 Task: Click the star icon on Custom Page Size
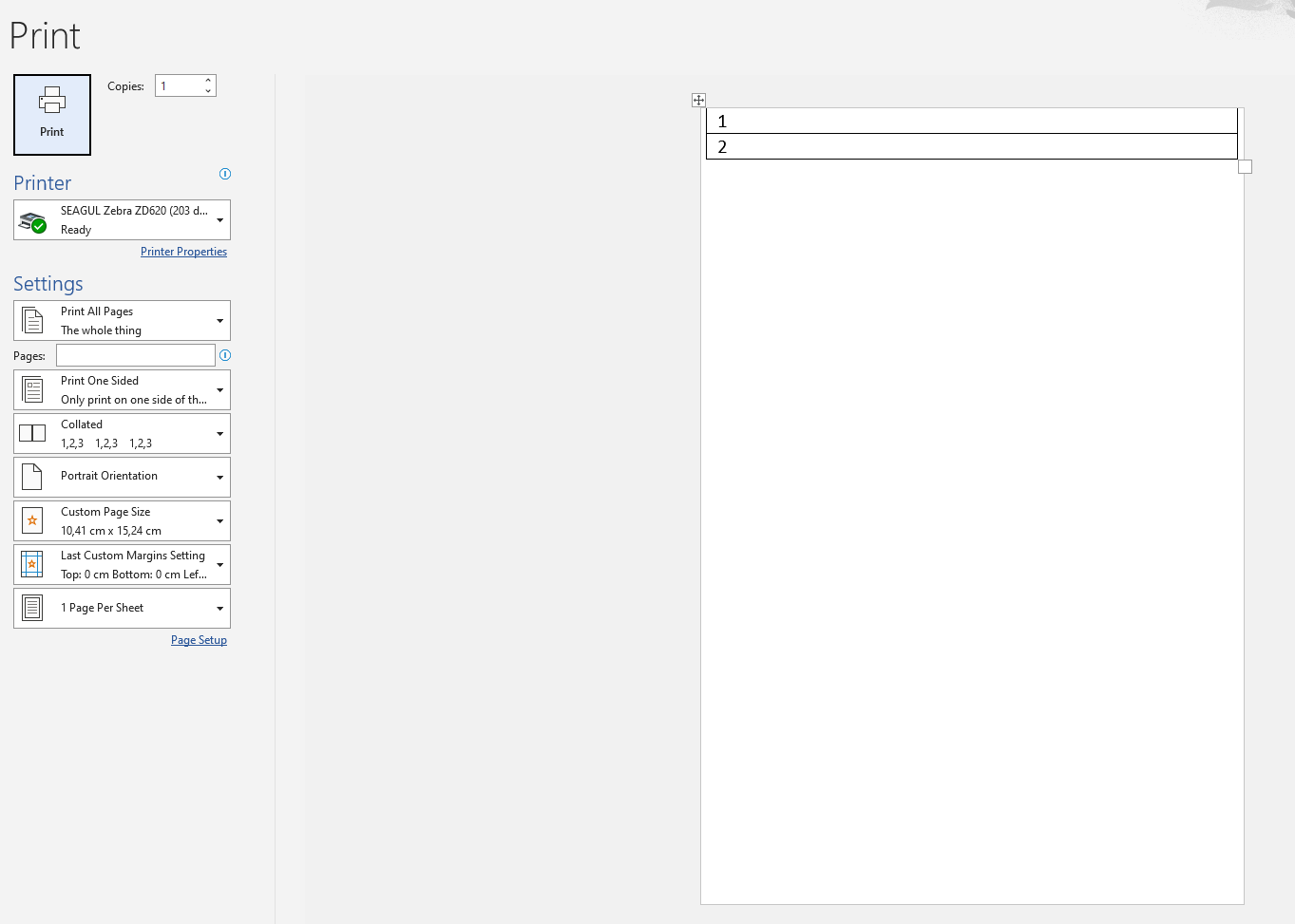[x=32, y=519]
